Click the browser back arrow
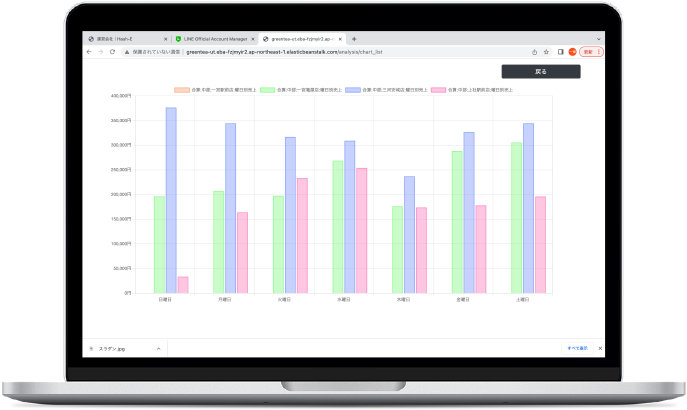This screenshot has width=687, height=410. click(x=88, y=51)
